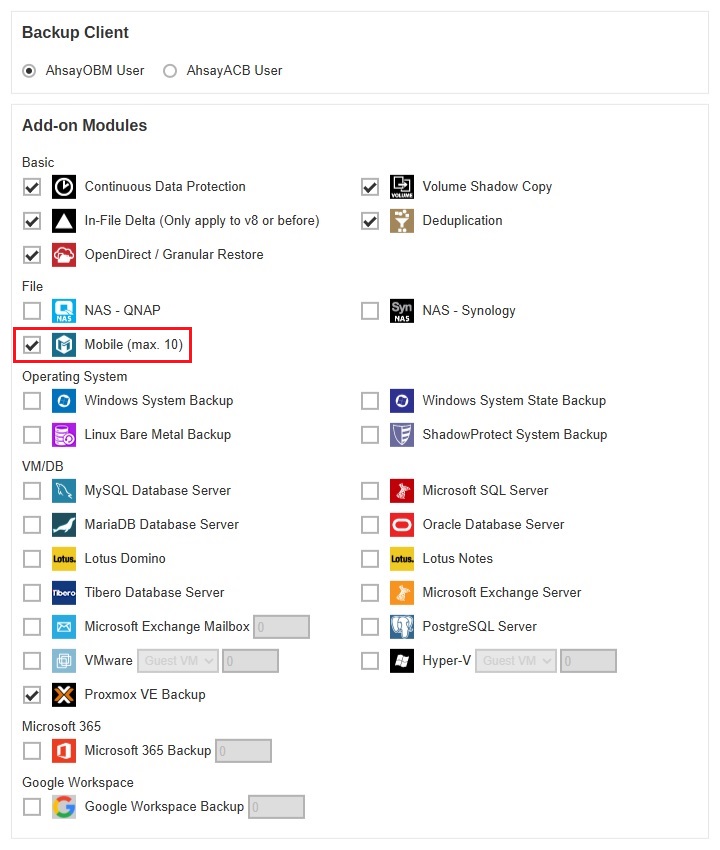Click the MySQL Database Server dolphin icon
The height and width of the screenshot is (850, 720).
tap(64, 491)
